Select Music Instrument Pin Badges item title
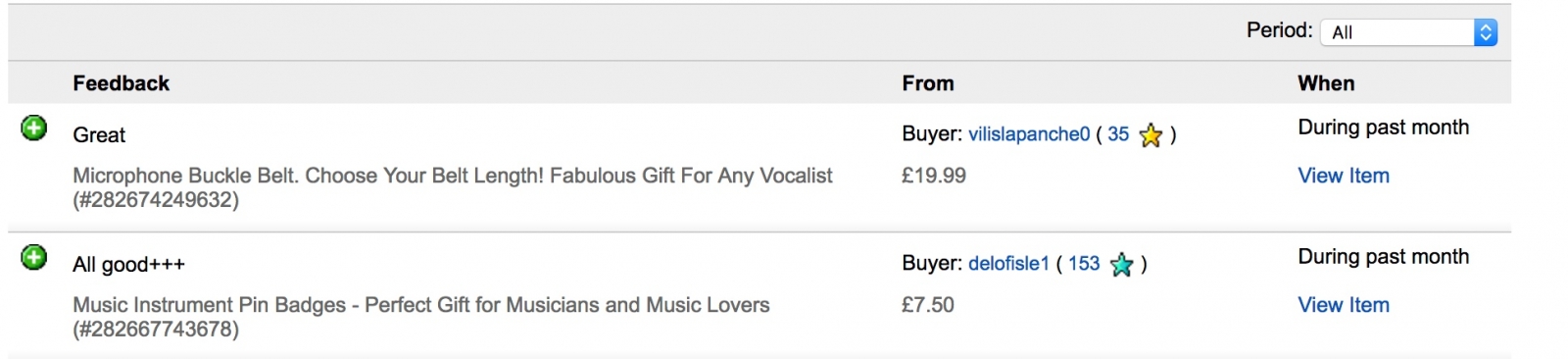The width and height of the screenshot is (1568, 359). tap(421, 317)
